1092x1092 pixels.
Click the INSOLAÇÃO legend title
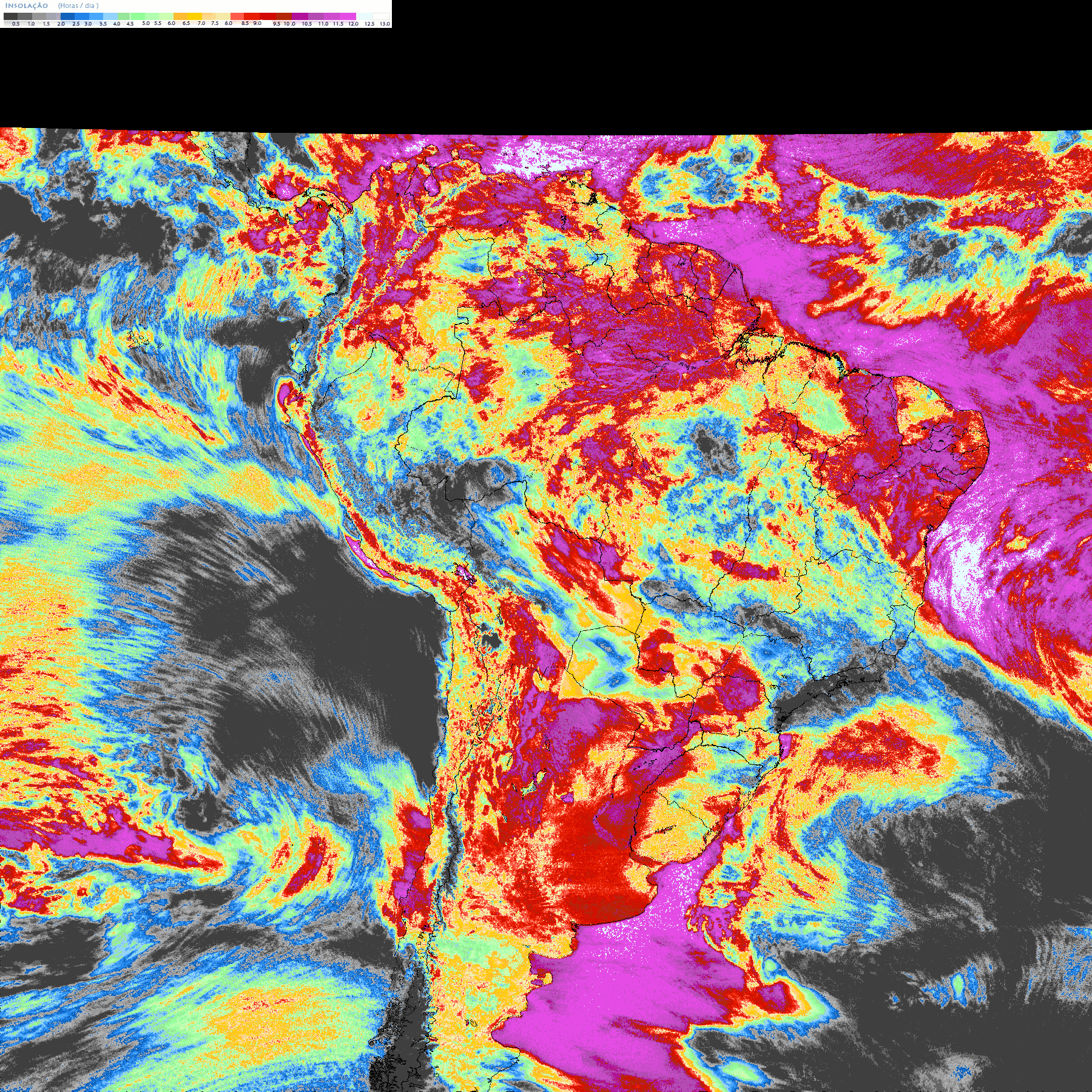(x=27, y=6)
